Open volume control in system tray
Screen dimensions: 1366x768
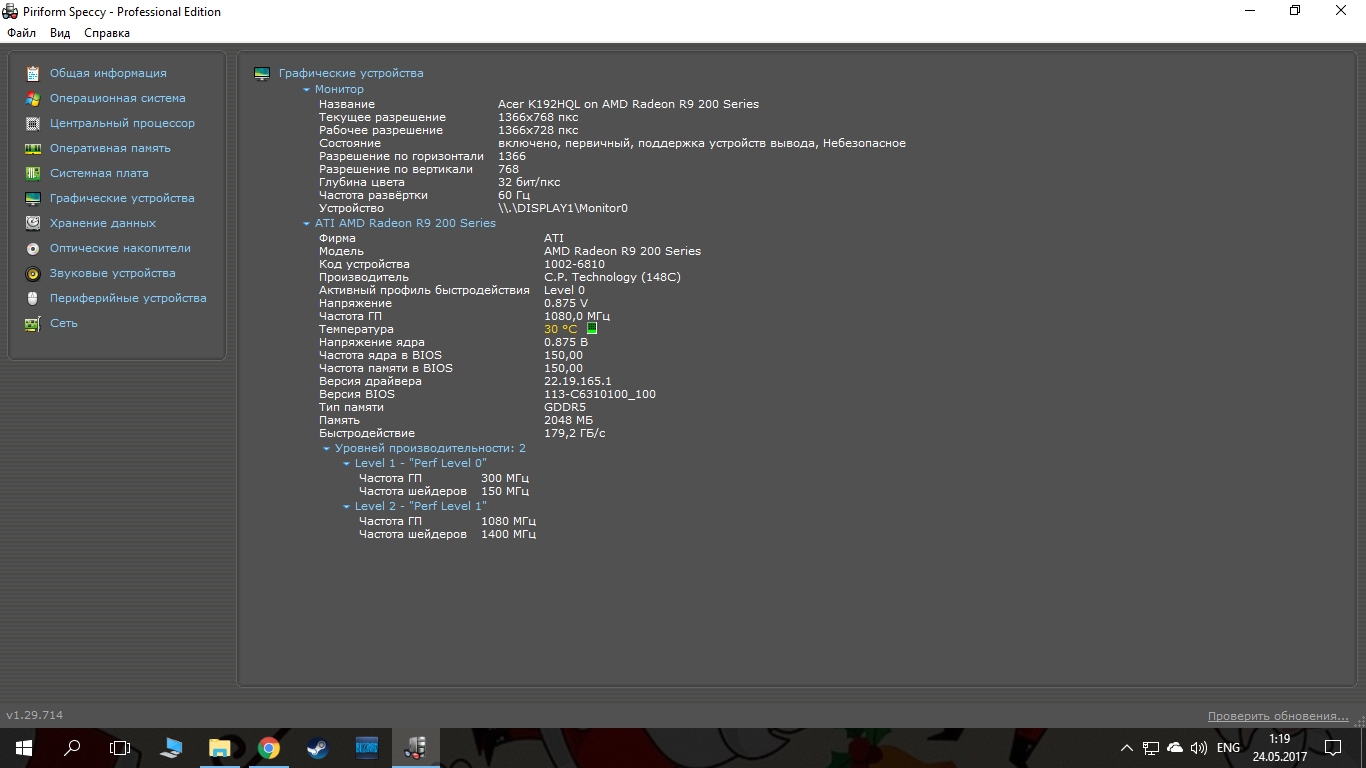pyautogui.click(x=1199, y=748)
